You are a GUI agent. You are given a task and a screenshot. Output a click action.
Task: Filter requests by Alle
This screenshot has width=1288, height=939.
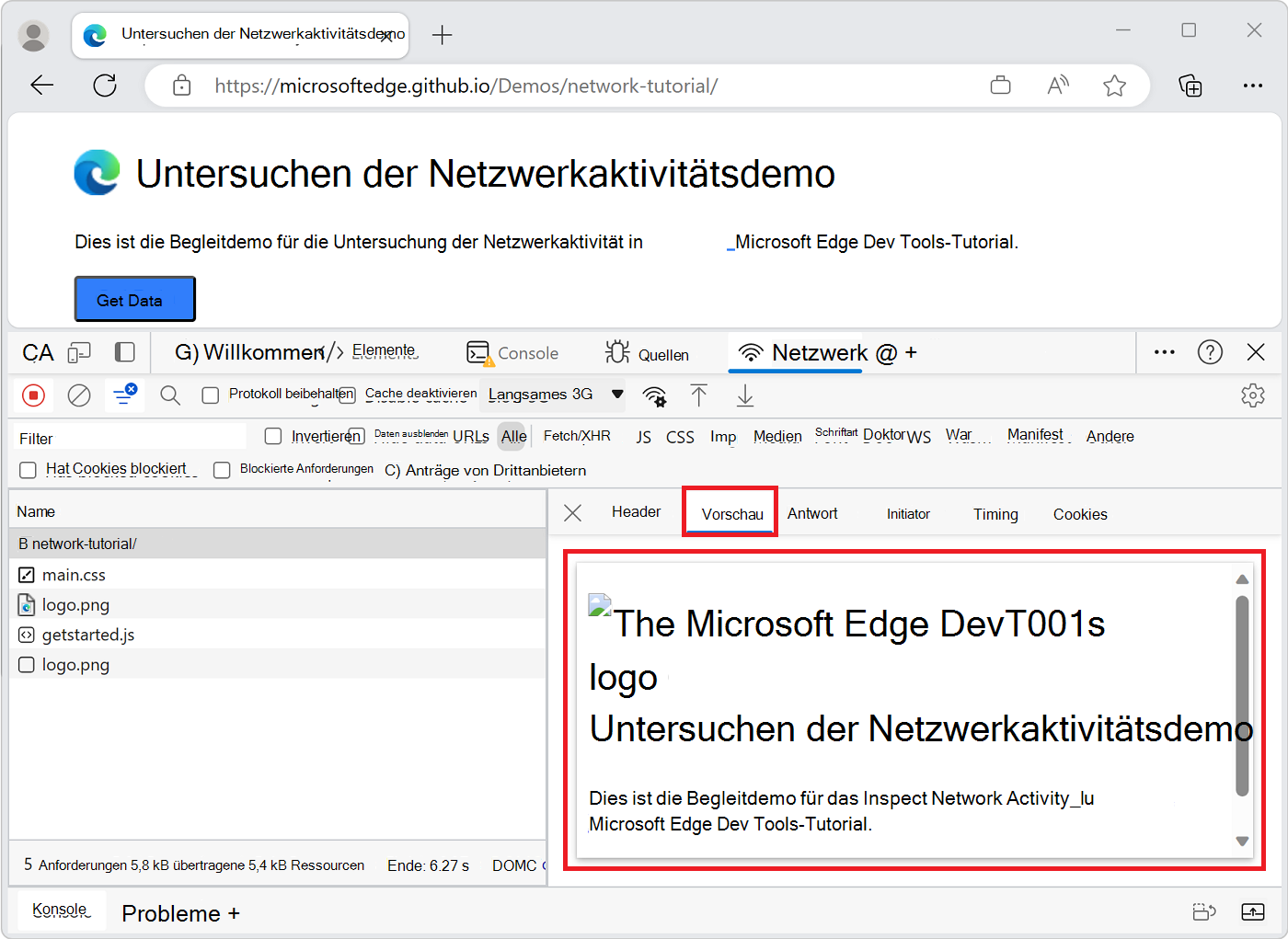pyautogui.click(x=513, y=436)
